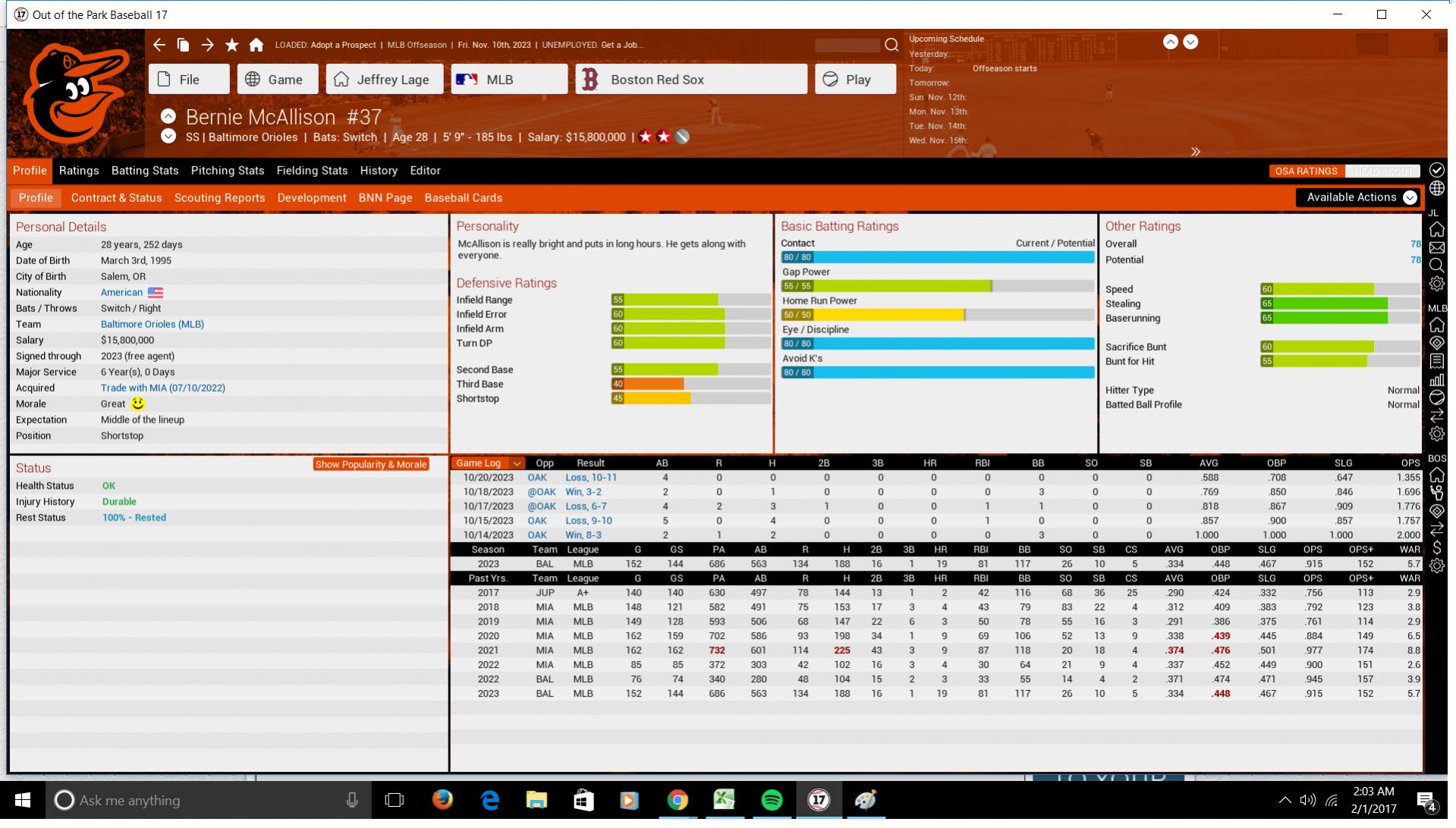Viewport: 1456px width, 828px height.
Task: Open the Baltimore Orioles (MLB) team link
Action: tap(153, 324)
